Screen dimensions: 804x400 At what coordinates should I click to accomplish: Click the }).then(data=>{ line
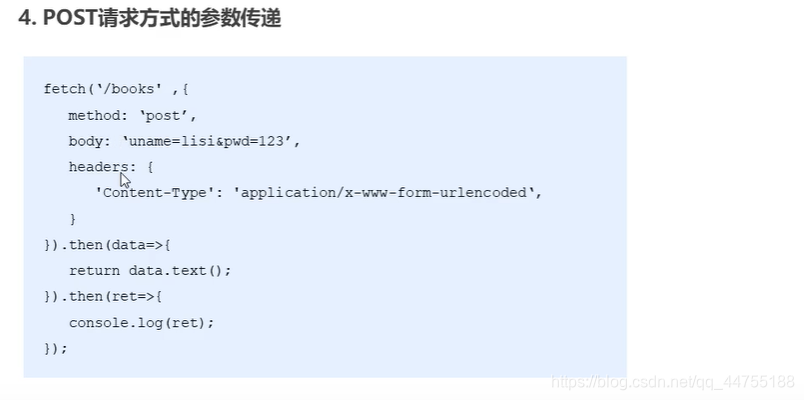pos(107,245)
